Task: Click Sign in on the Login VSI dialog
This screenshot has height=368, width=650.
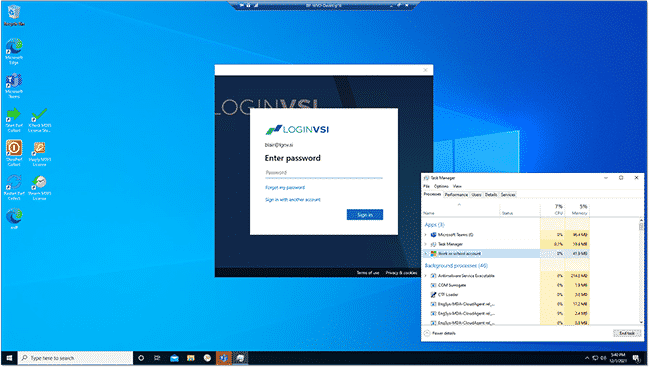Action: [365, 215]
